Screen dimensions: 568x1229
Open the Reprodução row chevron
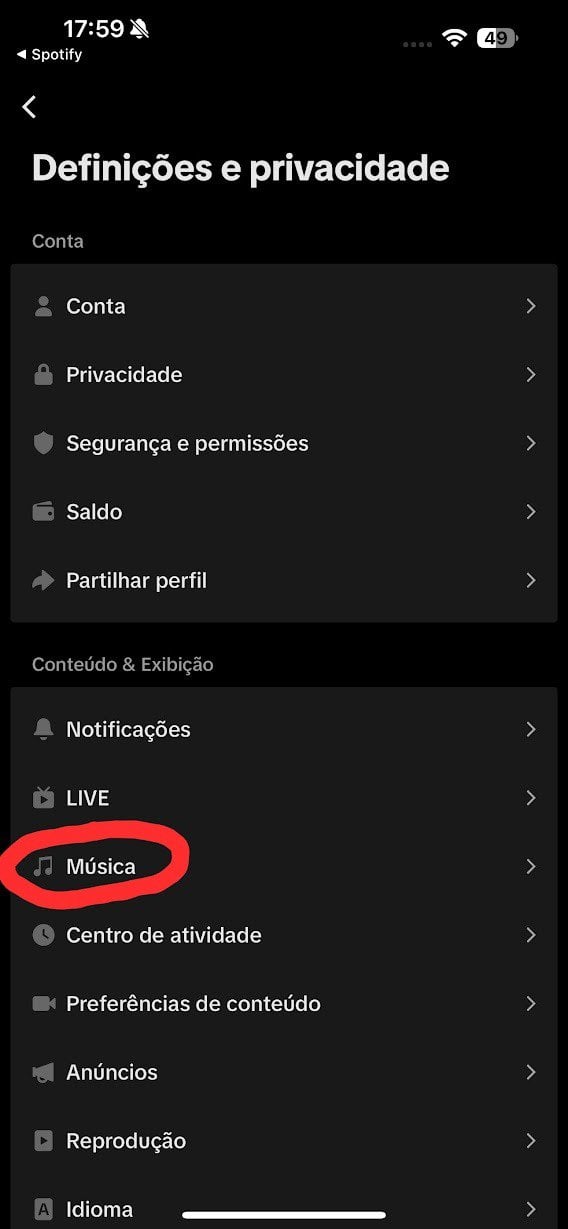pyautogui.click(x=531, y=1140)
